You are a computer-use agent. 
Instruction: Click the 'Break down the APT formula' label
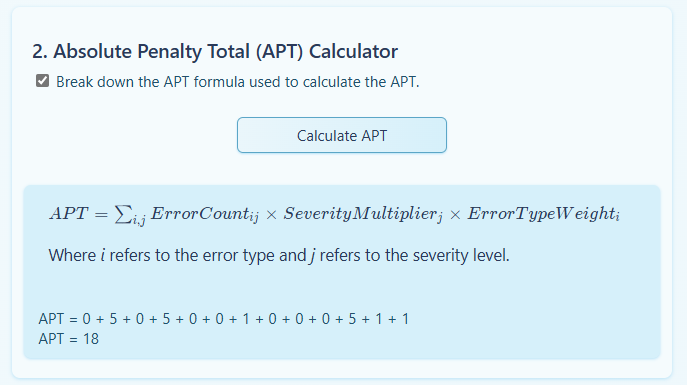[237, 82]
